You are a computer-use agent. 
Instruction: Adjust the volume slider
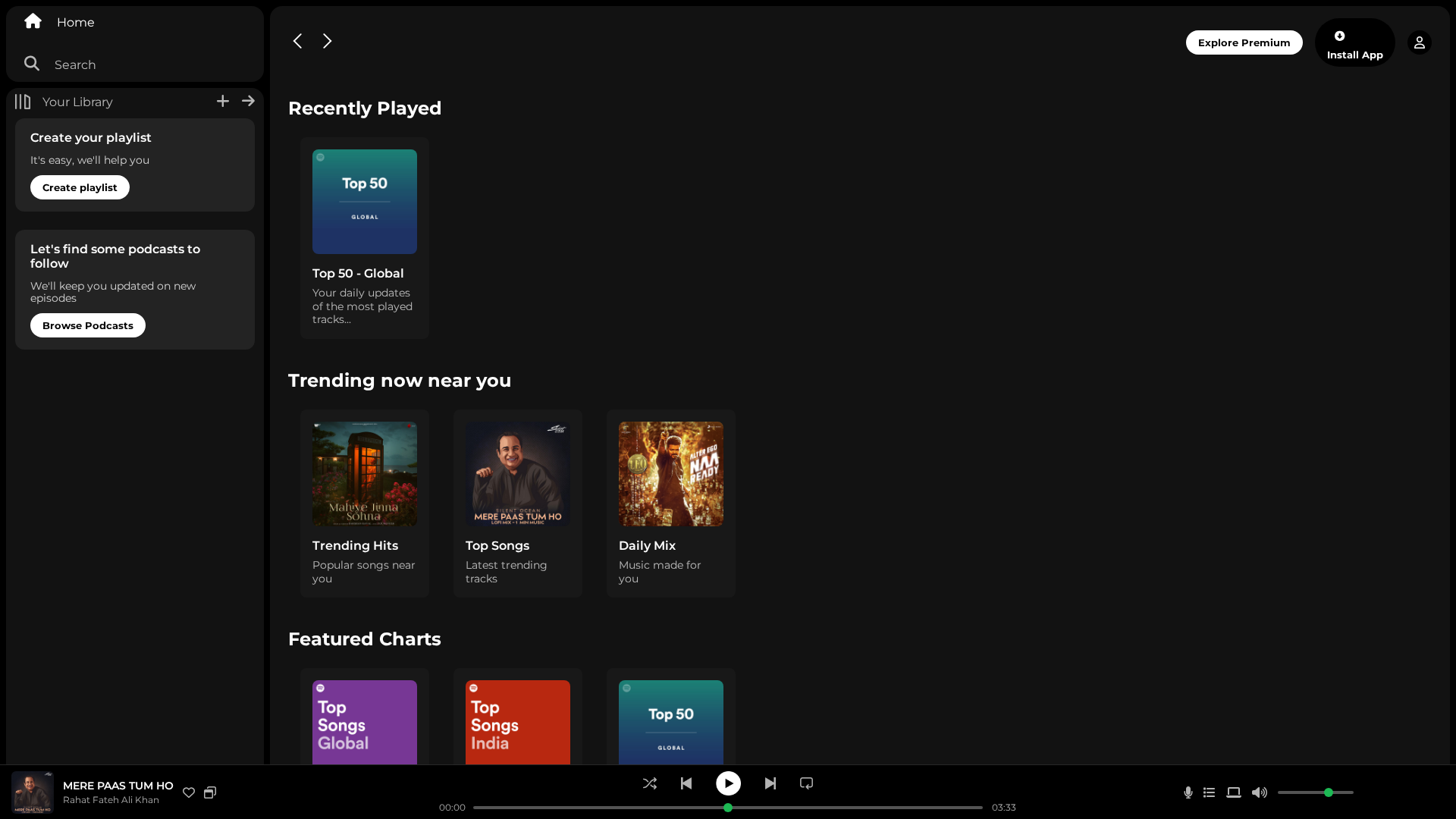tap(1316, 792)
